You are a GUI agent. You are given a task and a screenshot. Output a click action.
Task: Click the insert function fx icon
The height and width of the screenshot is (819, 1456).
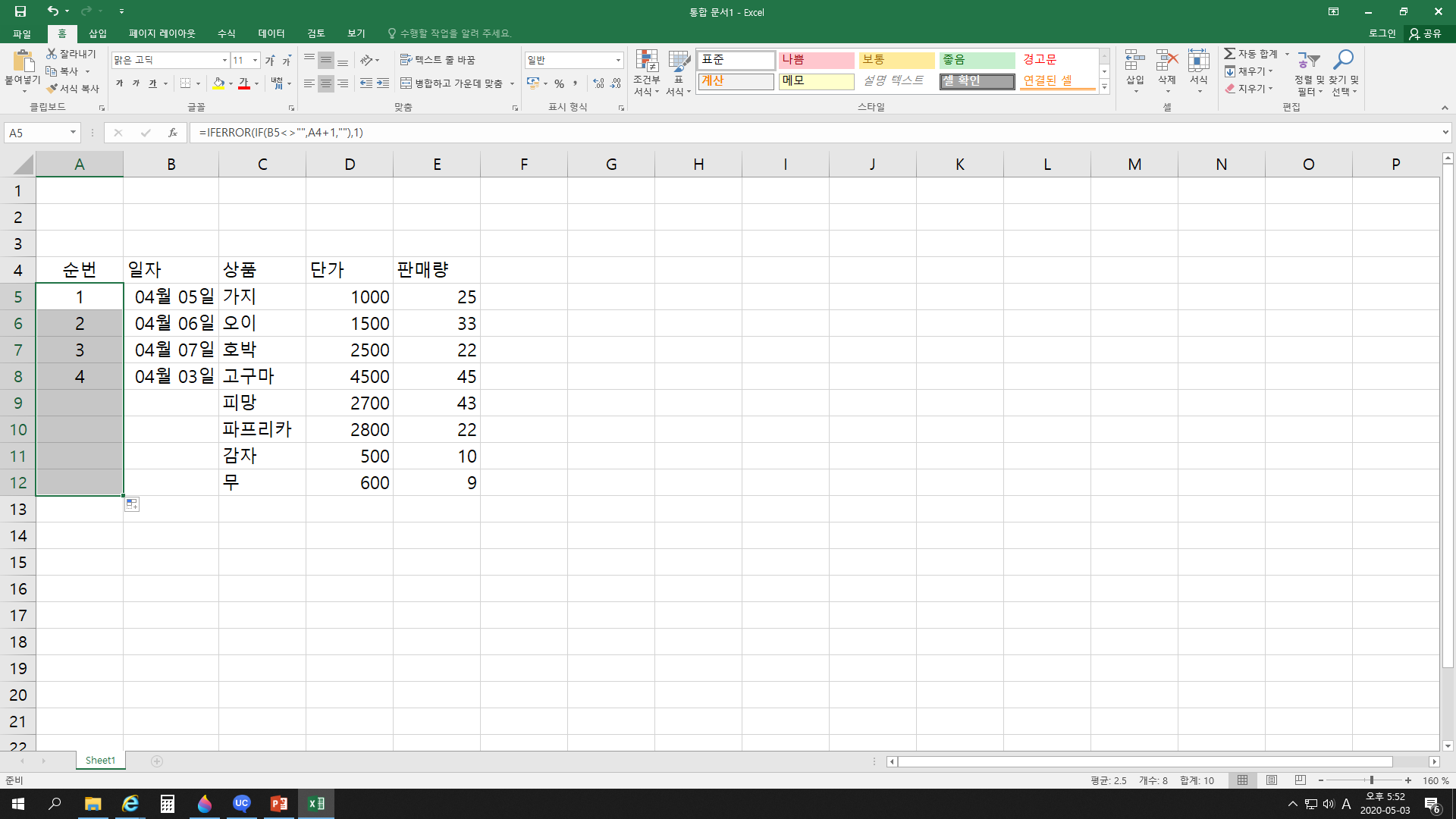(173, 133)
